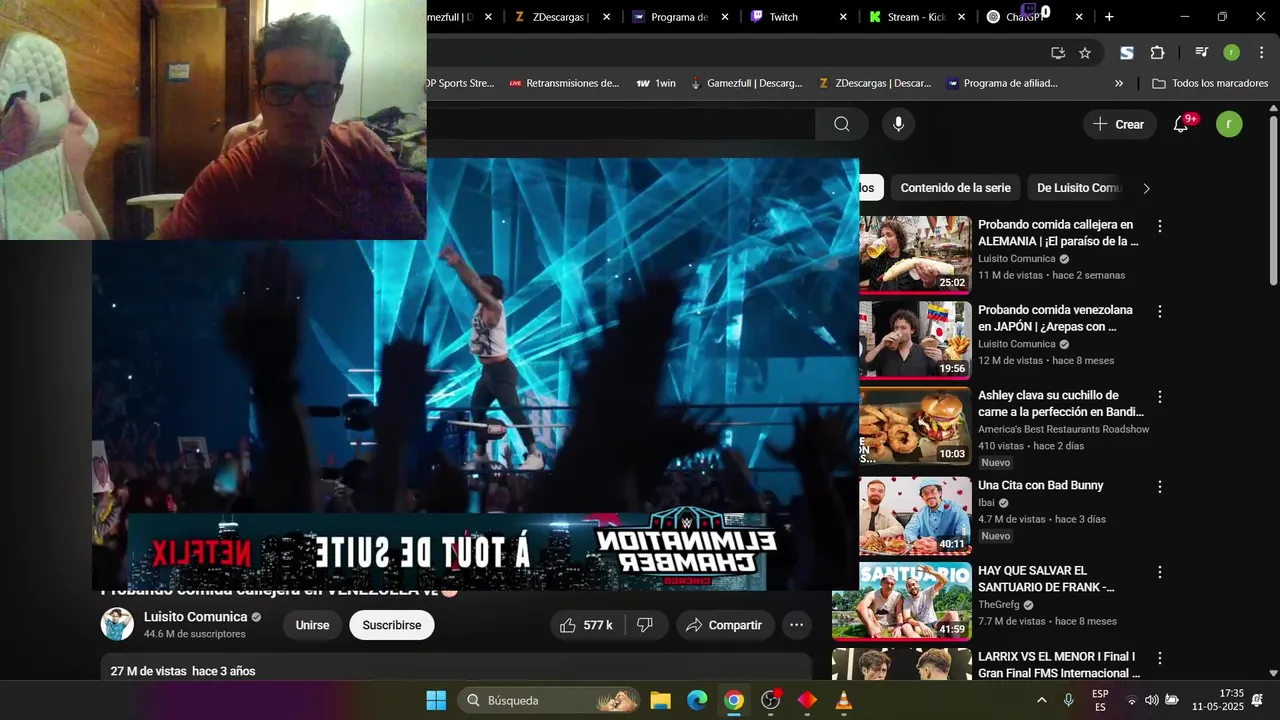Open the YouTube account avatar menu
Image resolution: width=1280 pixels, height=720 pixels.
pyautogui.click(x=1229, y=124)
